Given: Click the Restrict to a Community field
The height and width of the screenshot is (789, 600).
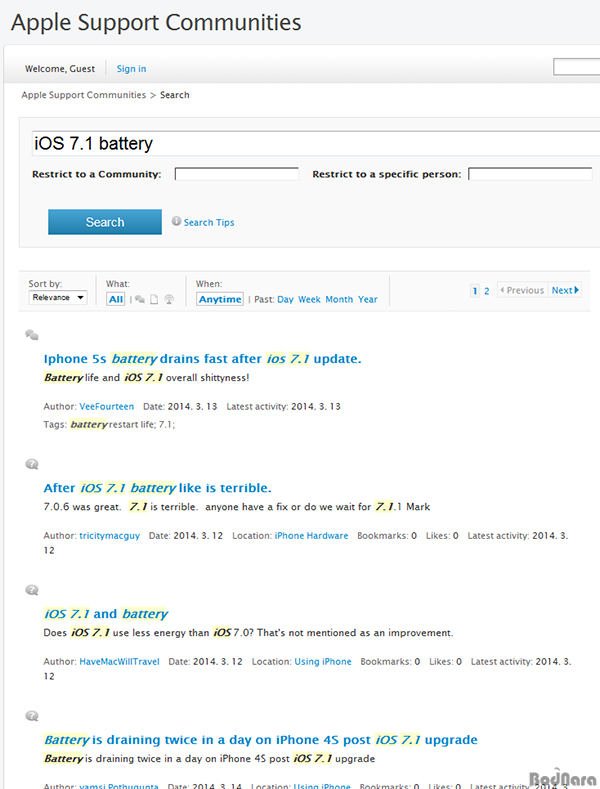Looking at the screenshot, I should click(x=237, y=174).
